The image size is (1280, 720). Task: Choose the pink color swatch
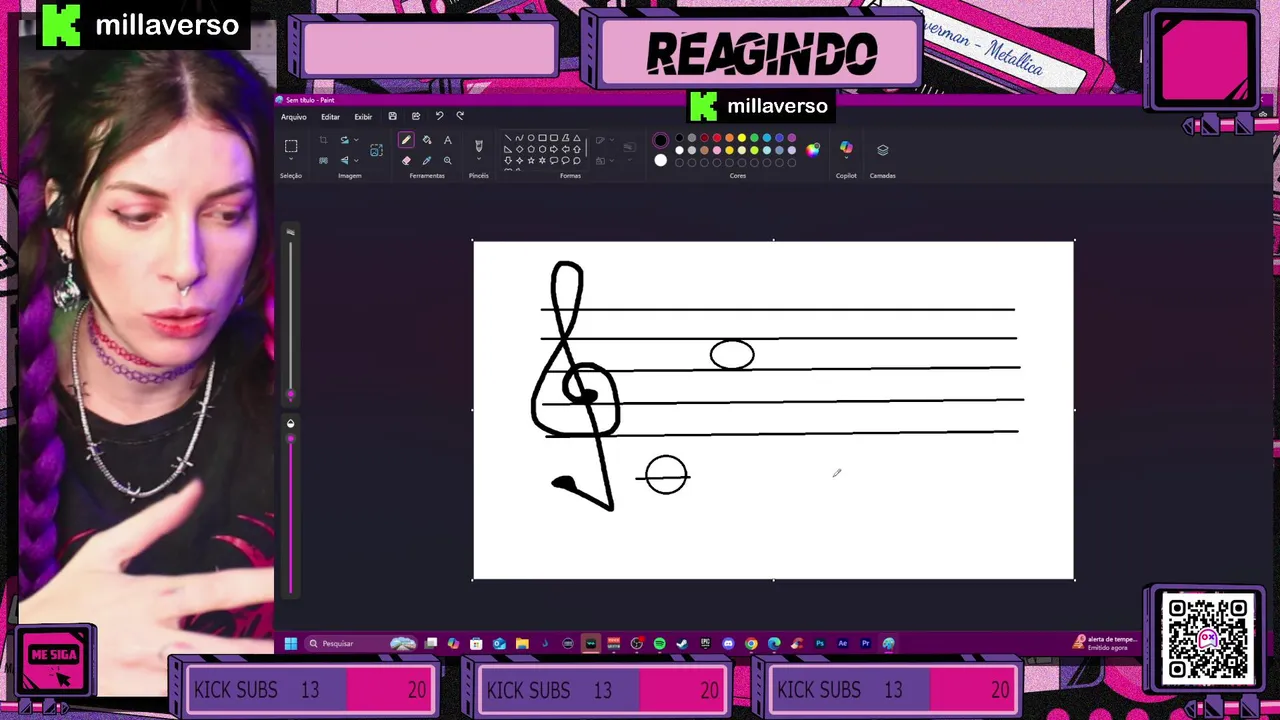[x=717, y=150]
